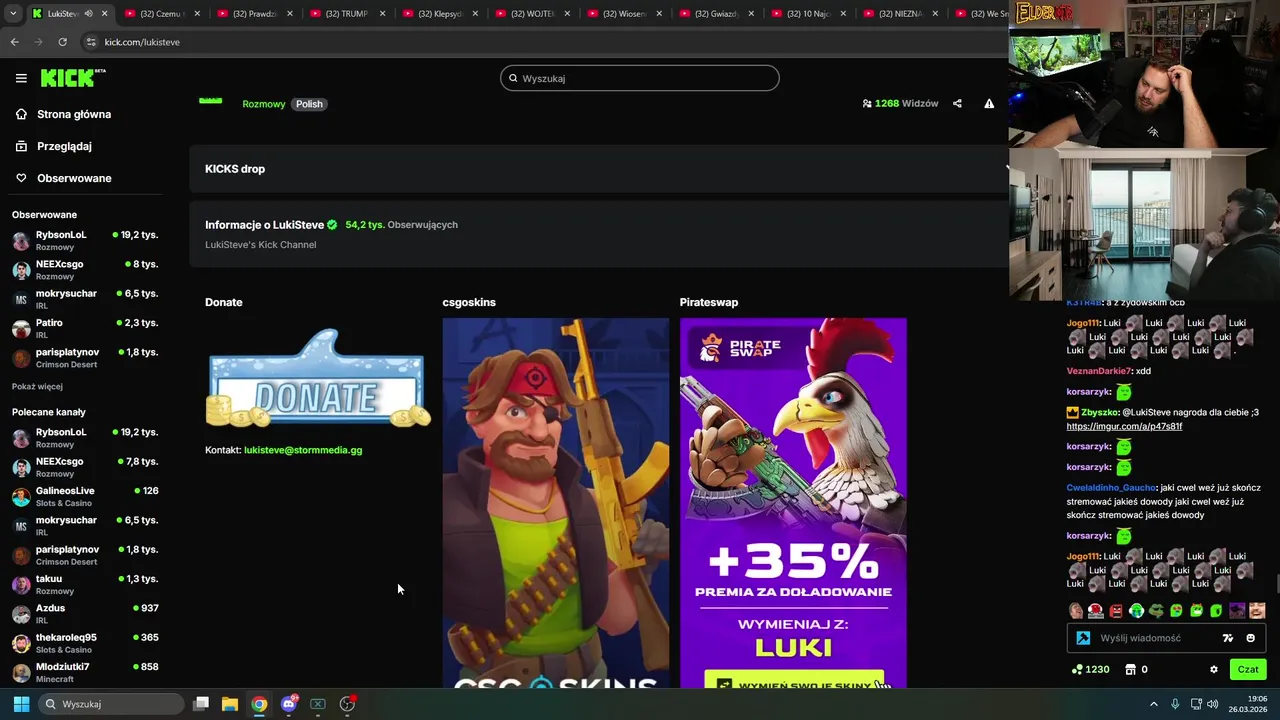The width and height of the screenshot is (1280, 720).
Task: Open Obserwowane in sidebar menu
Action: [74, 178]
